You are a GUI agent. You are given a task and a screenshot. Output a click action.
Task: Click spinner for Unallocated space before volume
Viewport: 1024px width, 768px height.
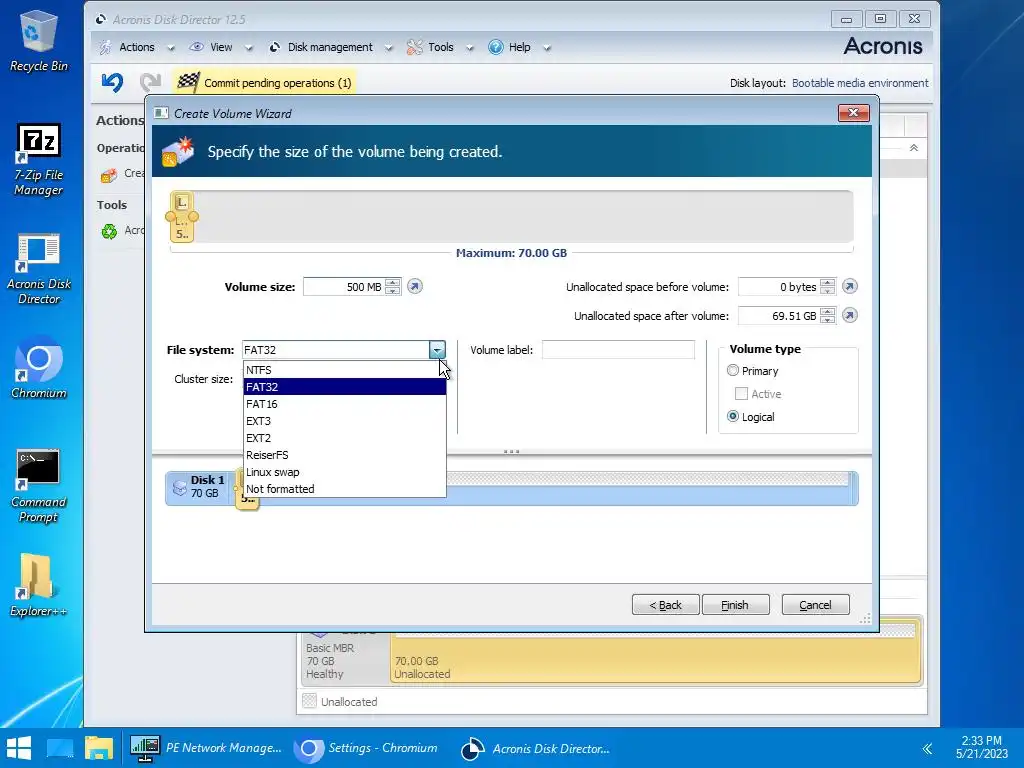827,286
